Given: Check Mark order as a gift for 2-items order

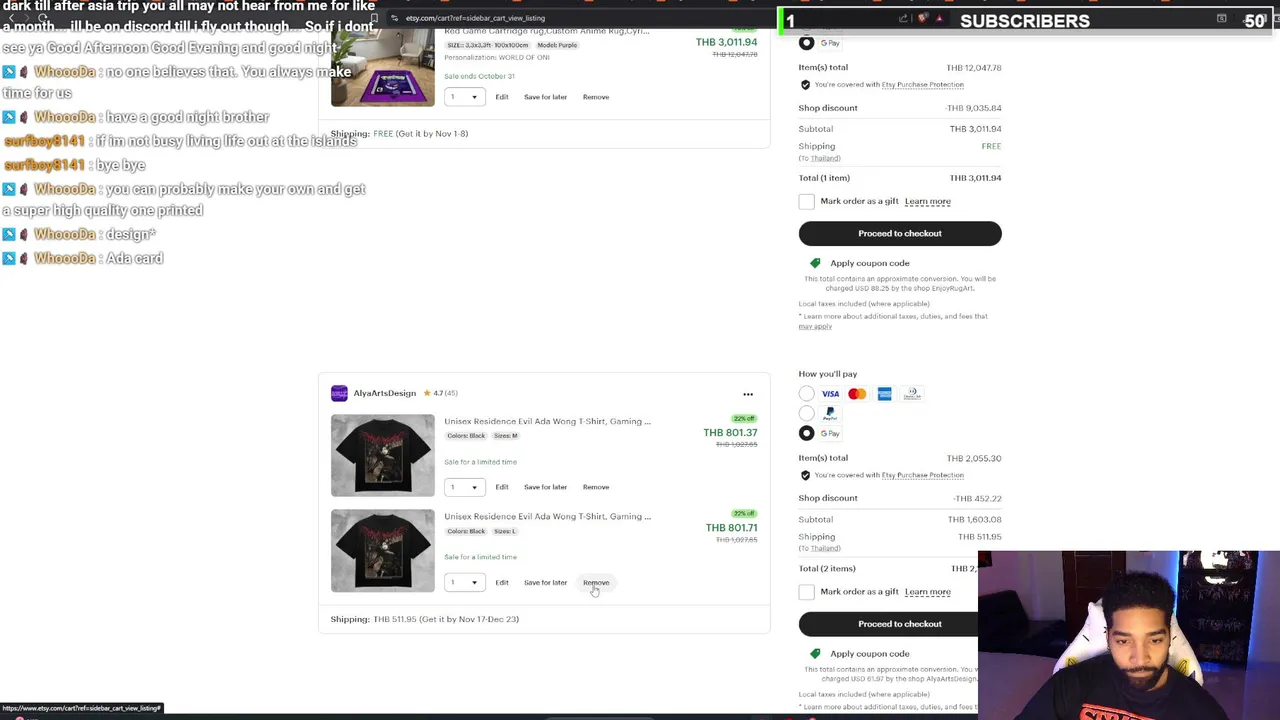Looking at the screenshot, I should coord(806,592).
